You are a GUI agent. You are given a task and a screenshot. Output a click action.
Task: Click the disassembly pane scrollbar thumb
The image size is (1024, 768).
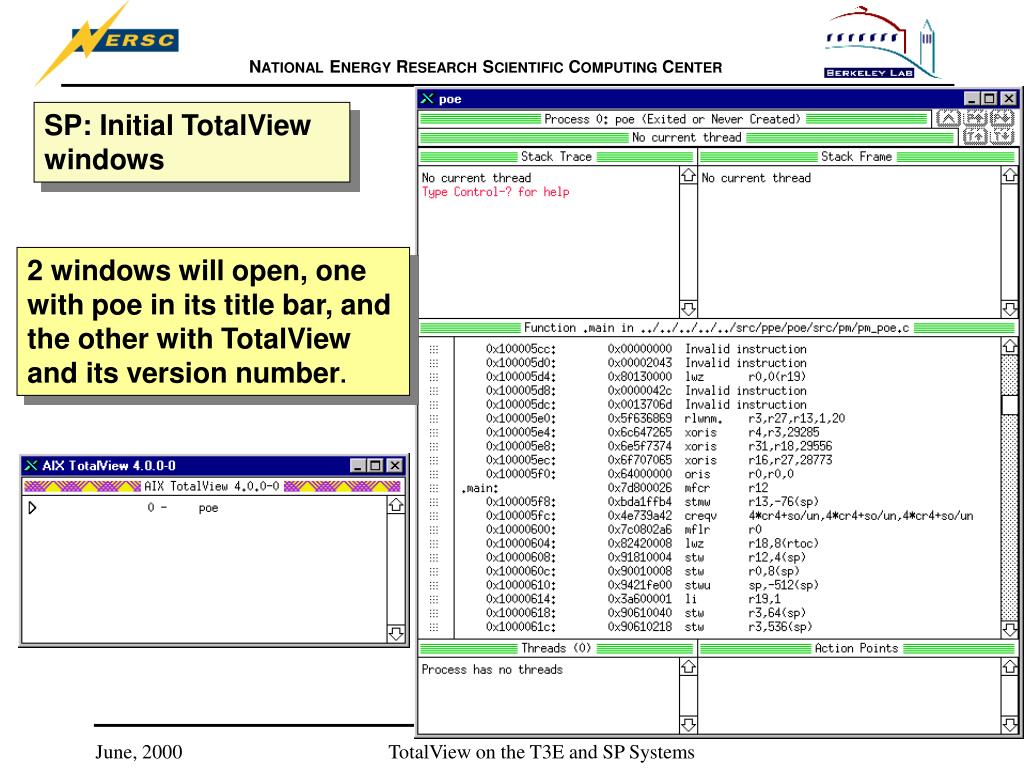[1010, 404]
